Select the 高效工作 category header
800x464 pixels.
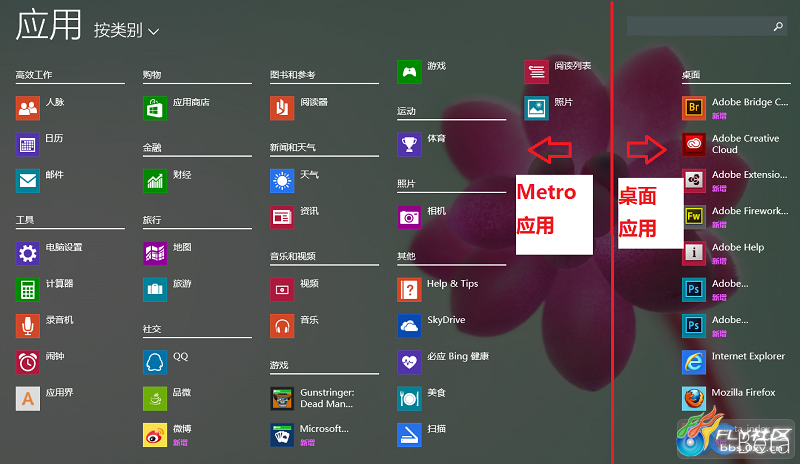click(34, 75)
